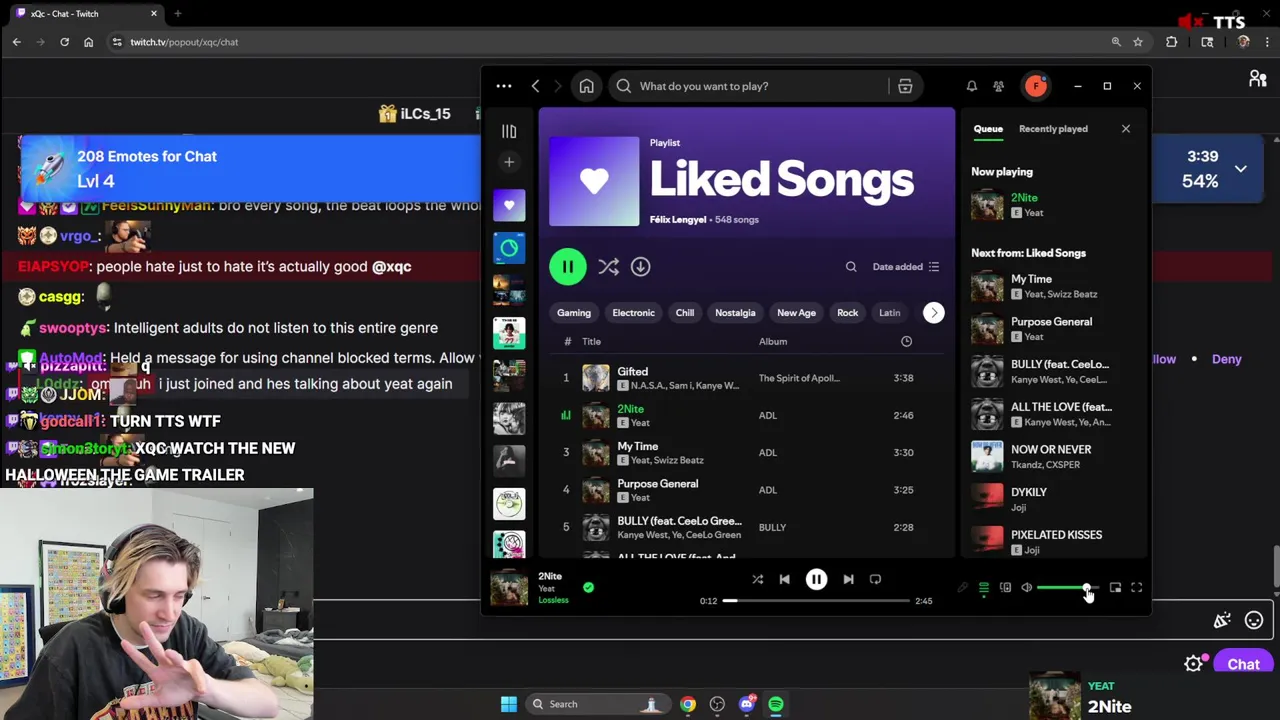1280x720 pixels.
Task: Enable repeat in the player bar
Action: coord(875,580)
